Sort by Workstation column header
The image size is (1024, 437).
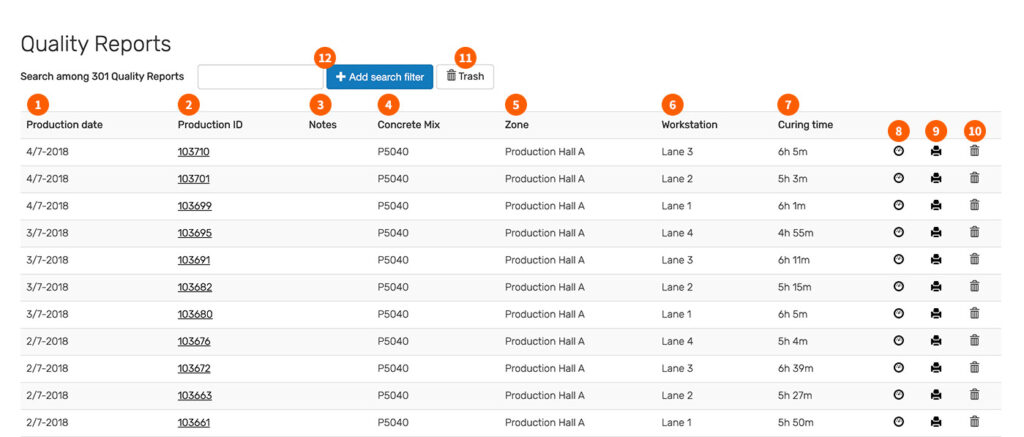click(x=690, y=124)
